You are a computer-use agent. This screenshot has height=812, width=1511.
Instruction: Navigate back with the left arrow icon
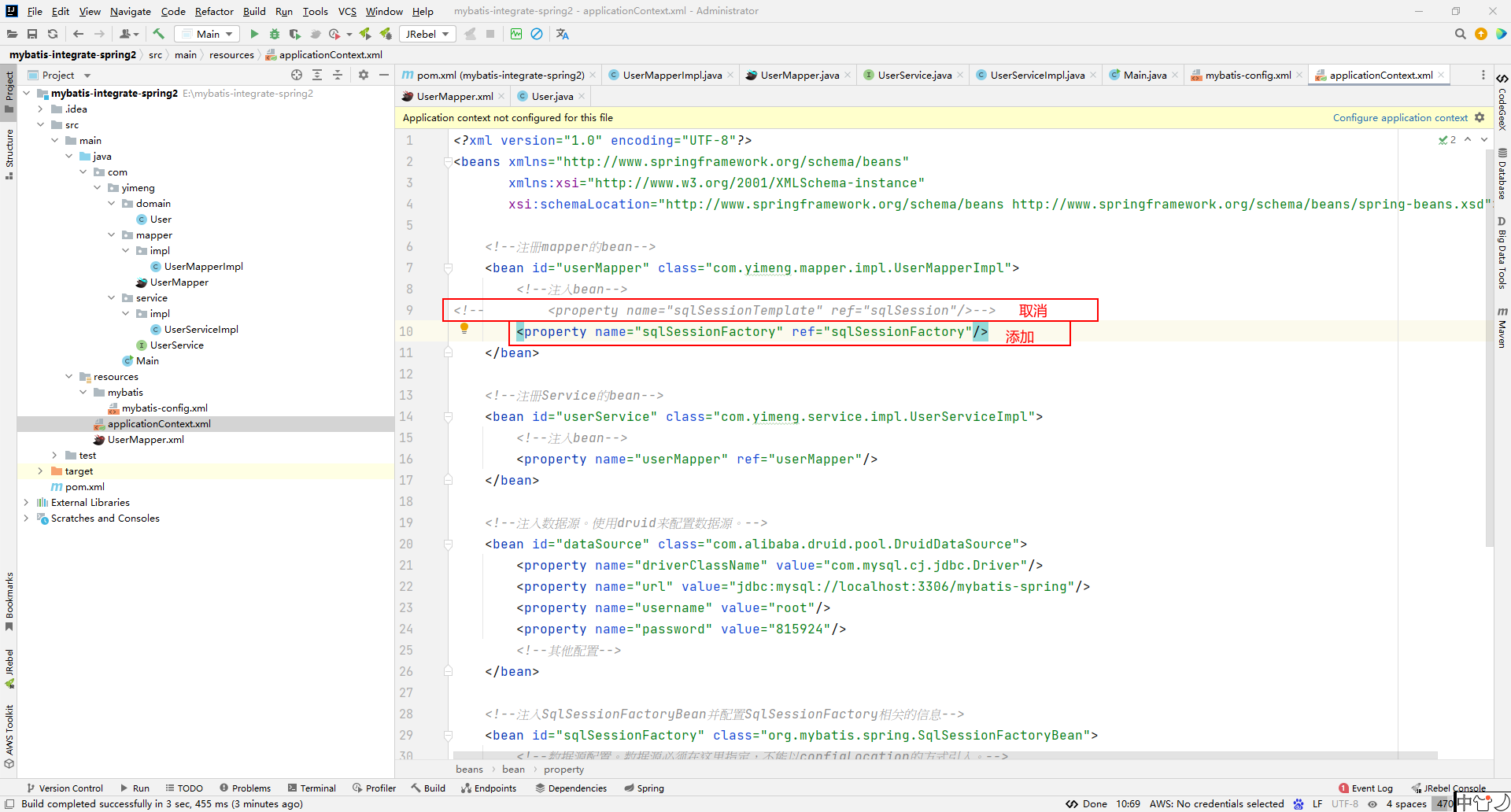[78, 34]
